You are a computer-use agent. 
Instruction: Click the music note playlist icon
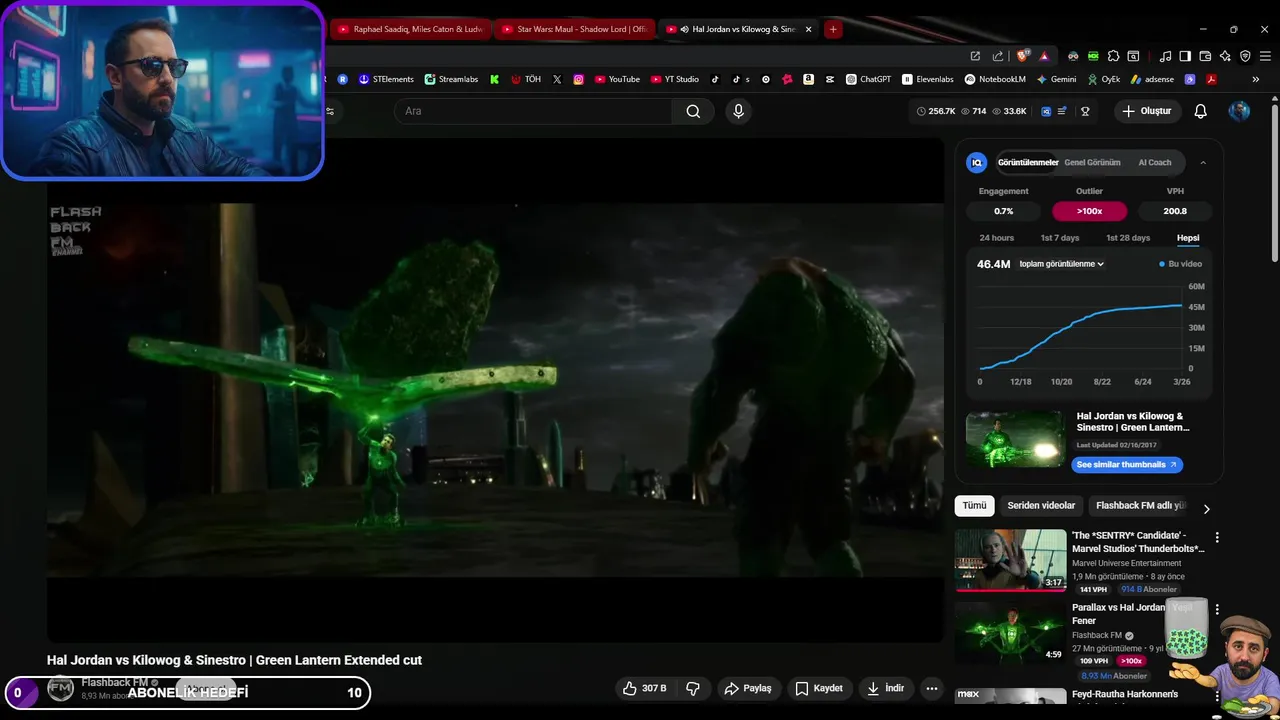coord(1165,56)
